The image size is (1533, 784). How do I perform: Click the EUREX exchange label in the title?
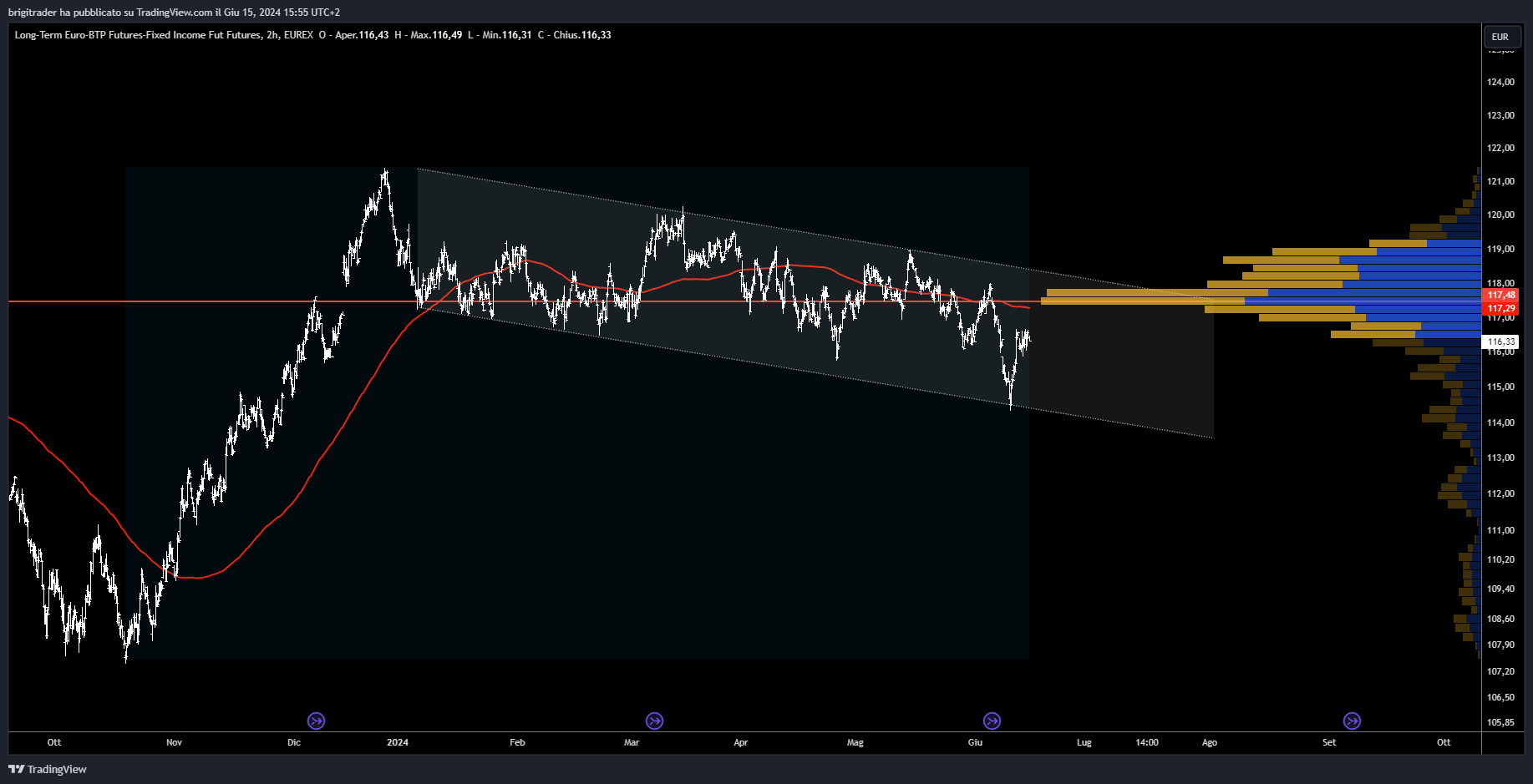point(298,35)
